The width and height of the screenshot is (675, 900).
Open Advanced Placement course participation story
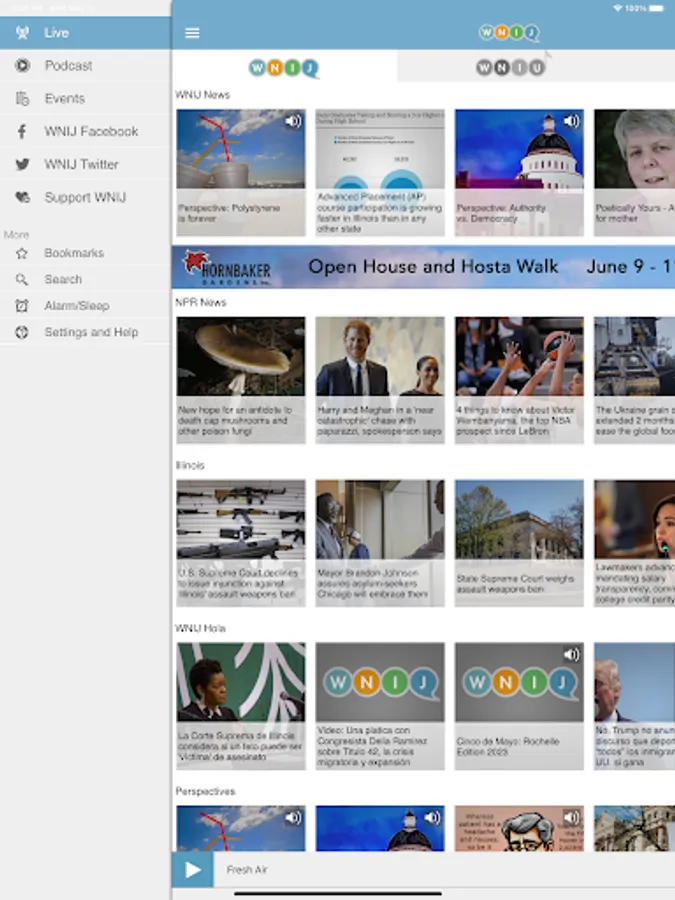380,172
